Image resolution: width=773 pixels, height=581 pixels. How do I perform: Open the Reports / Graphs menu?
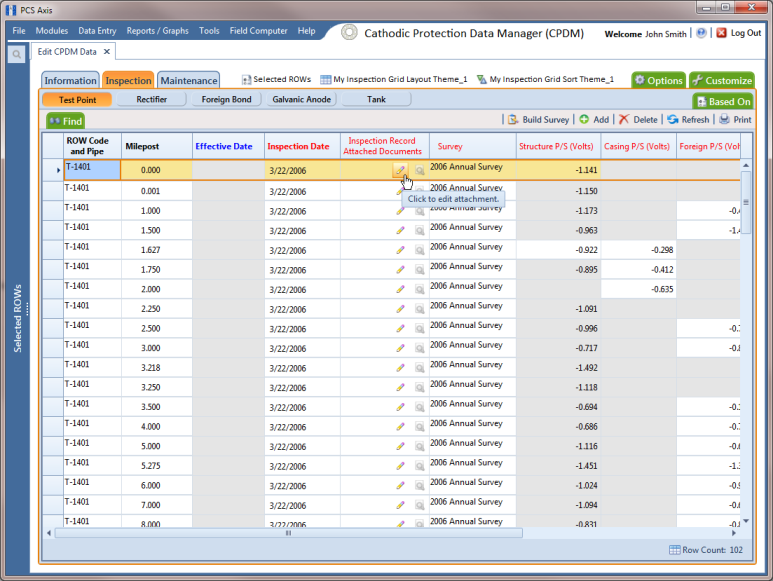coord(157,31)
